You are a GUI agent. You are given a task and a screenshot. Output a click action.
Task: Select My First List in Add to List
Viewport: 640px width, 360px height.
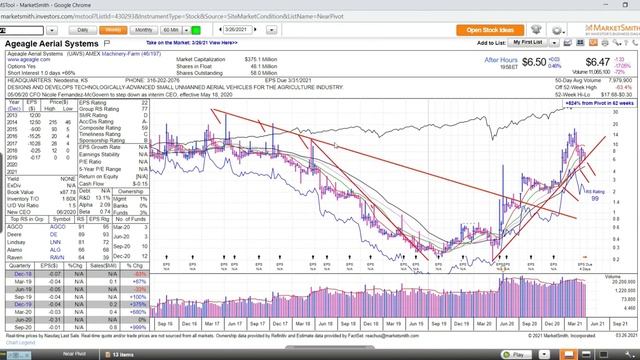coord(528,42)
